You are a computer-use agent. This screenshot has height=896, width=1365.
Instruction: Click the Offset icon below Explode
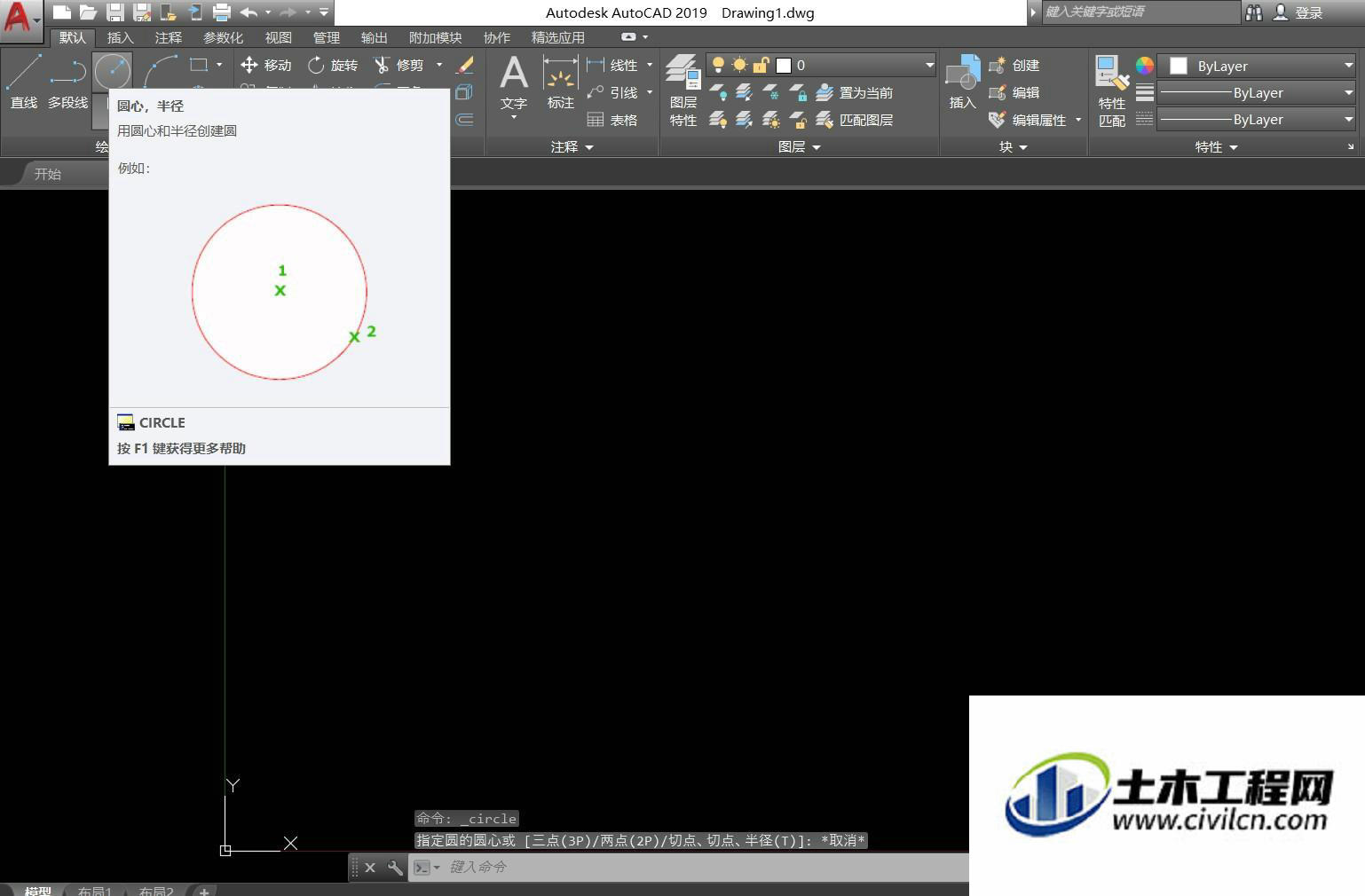[x=464, y=120]
